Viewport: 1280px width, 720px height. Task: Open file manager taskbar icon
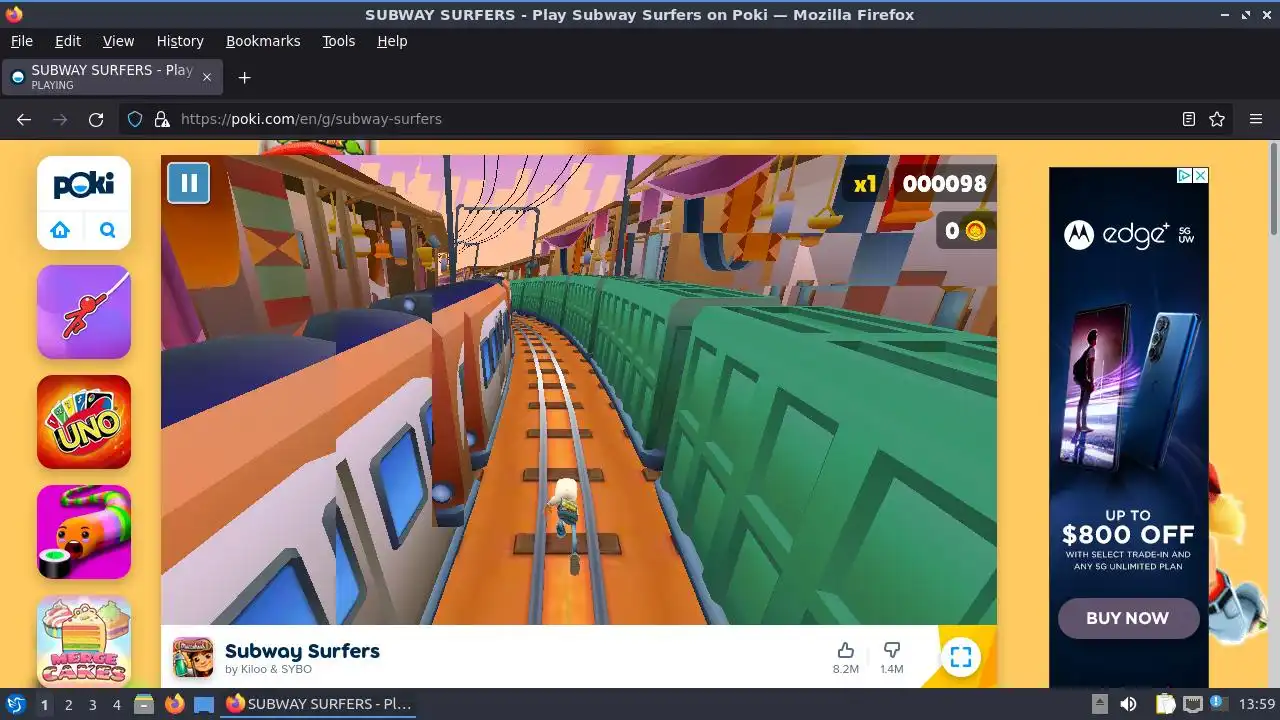pyautogui.click(x=144, y=704)
